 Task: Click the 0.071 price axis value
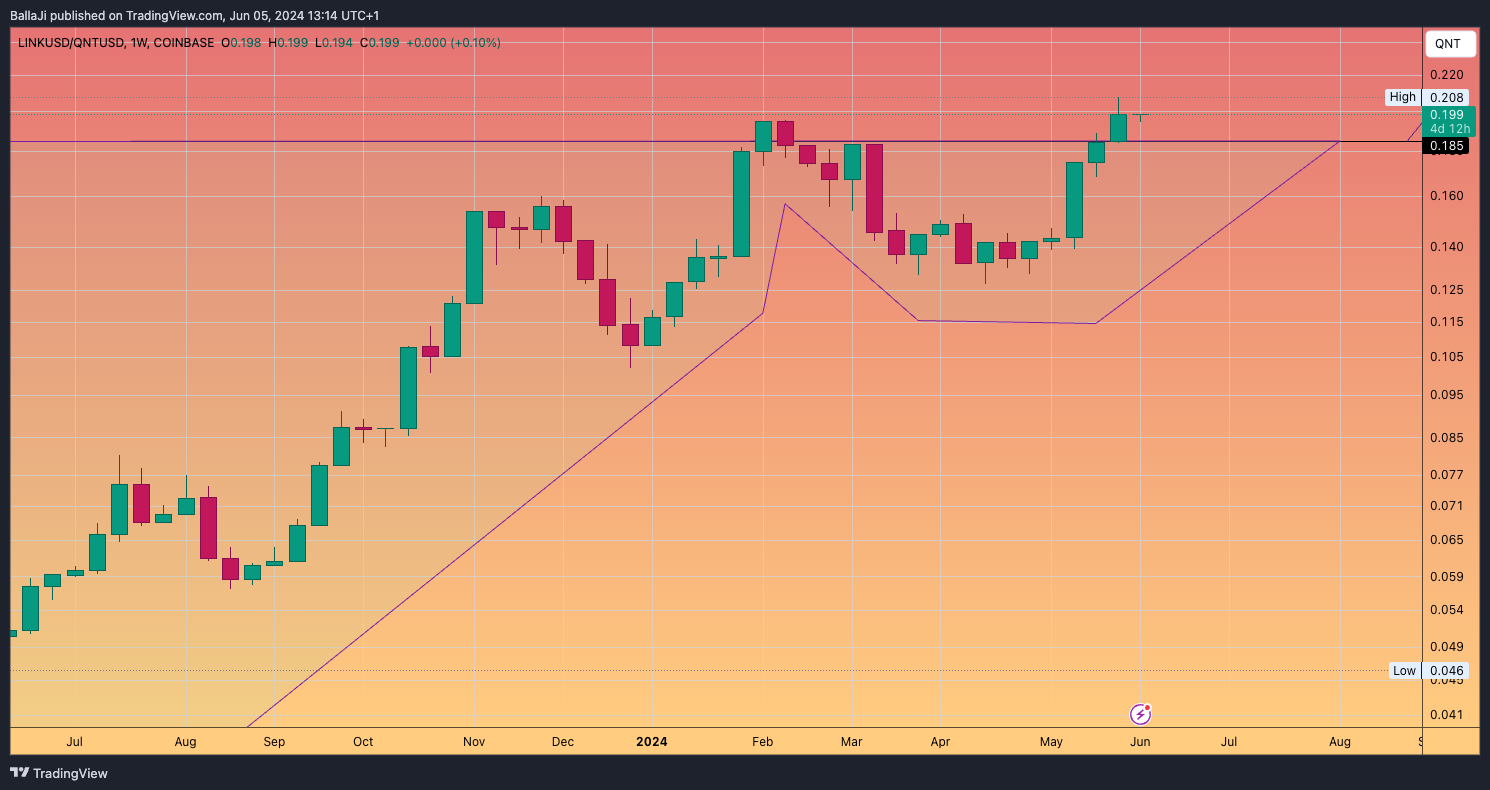click(1447, 506)
